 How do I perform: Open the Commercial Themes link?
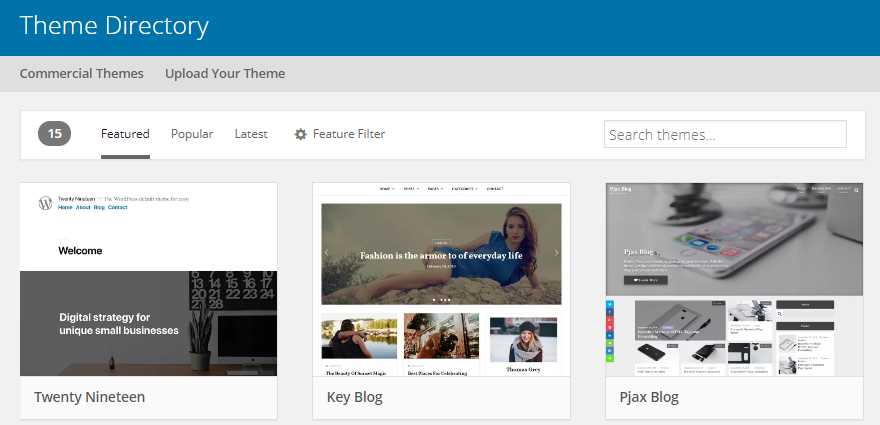81,74
